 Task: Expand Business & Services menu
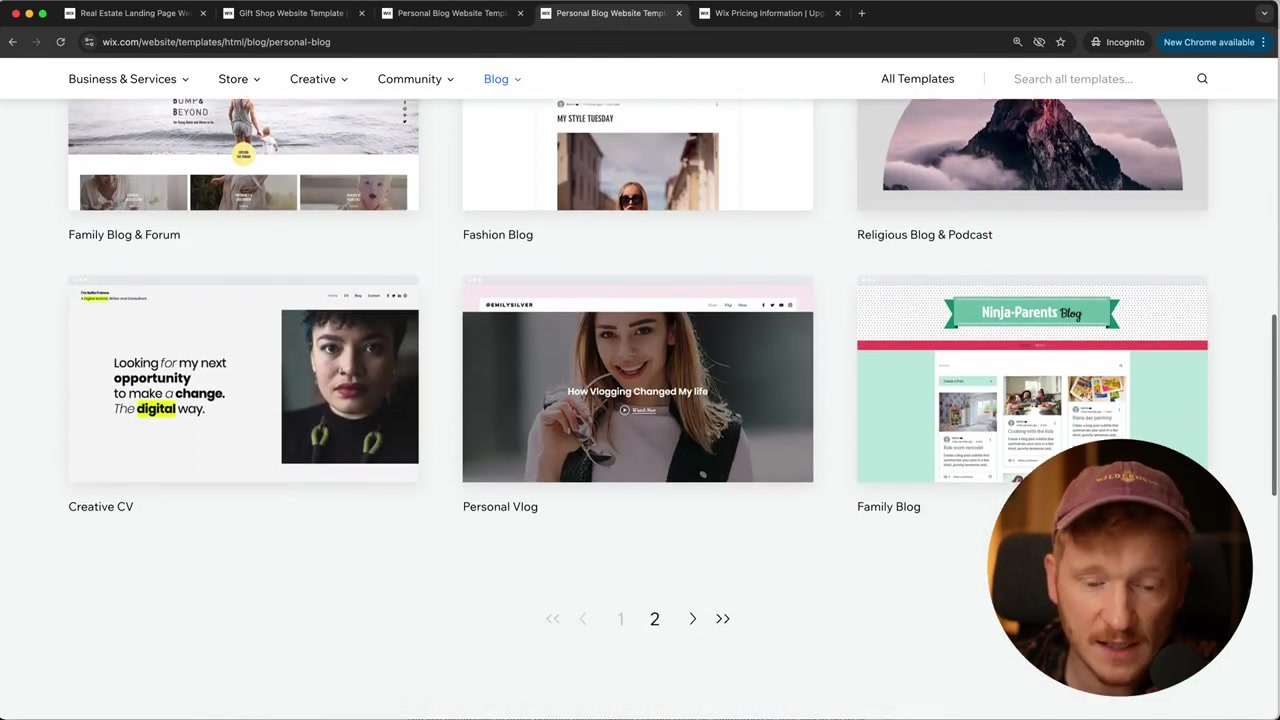point(128,79)
